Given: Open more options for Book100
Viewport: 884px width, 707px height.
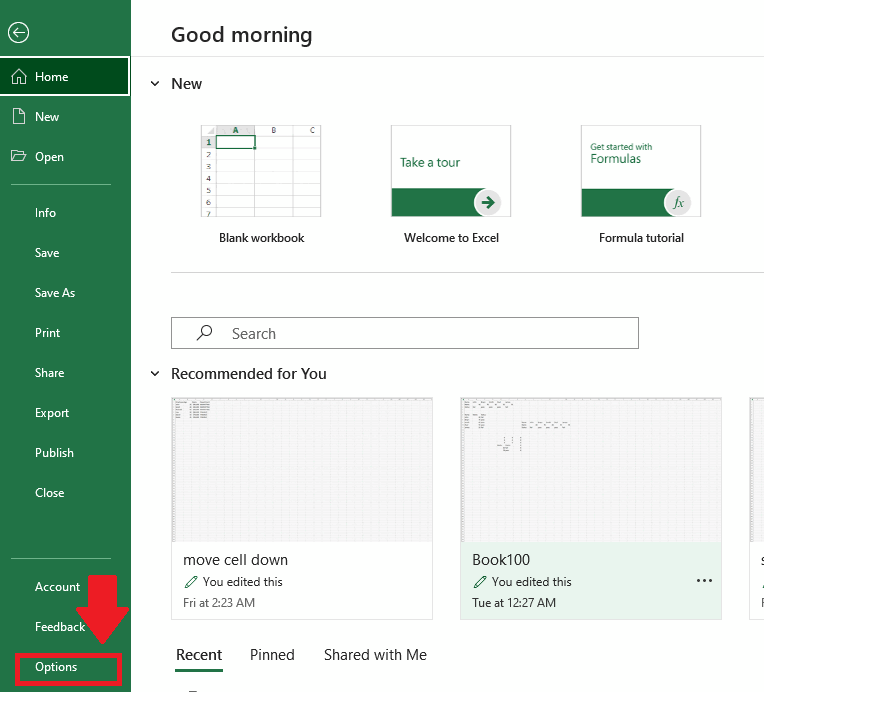Looking at the screenshot, I should (x=704, y=580).
